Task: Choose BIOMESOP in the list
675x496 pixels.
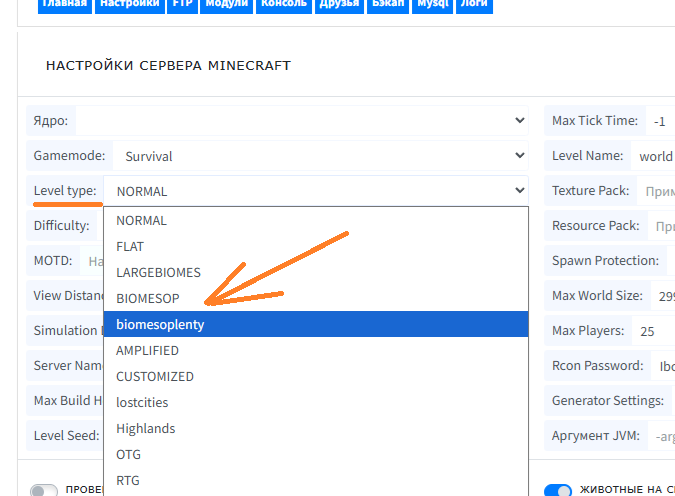Action: tap(316, 298)
